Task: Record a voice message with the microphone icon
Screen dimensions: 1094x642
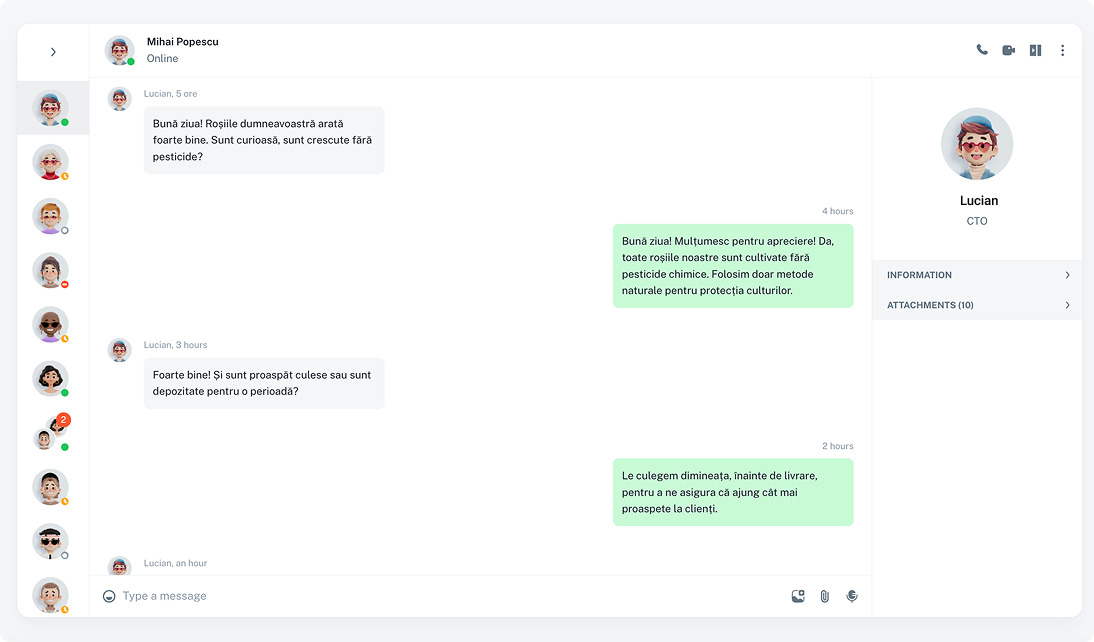Action: pos(851,595)
